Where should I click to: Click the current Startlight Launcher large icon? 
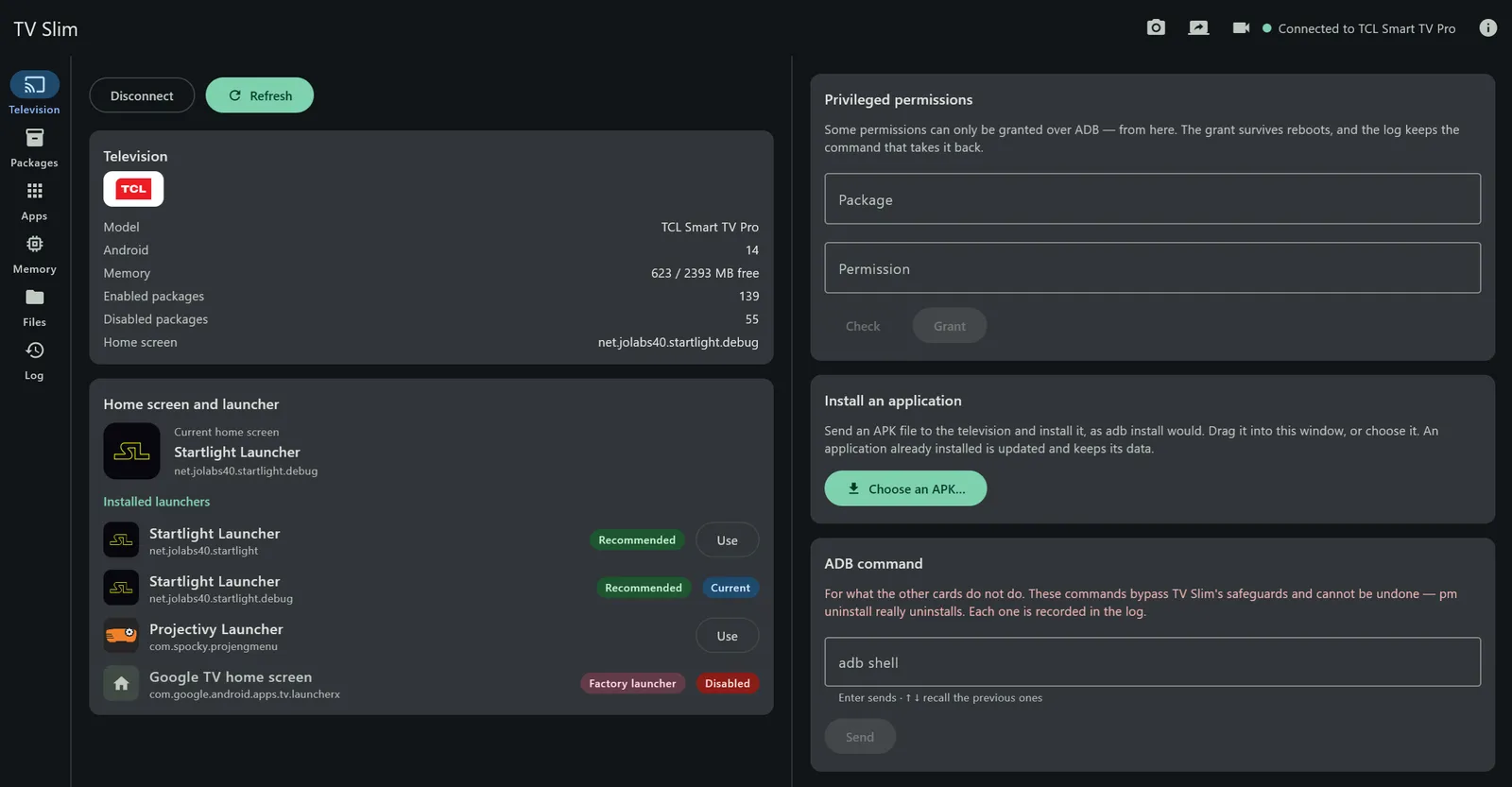[131, 451]
